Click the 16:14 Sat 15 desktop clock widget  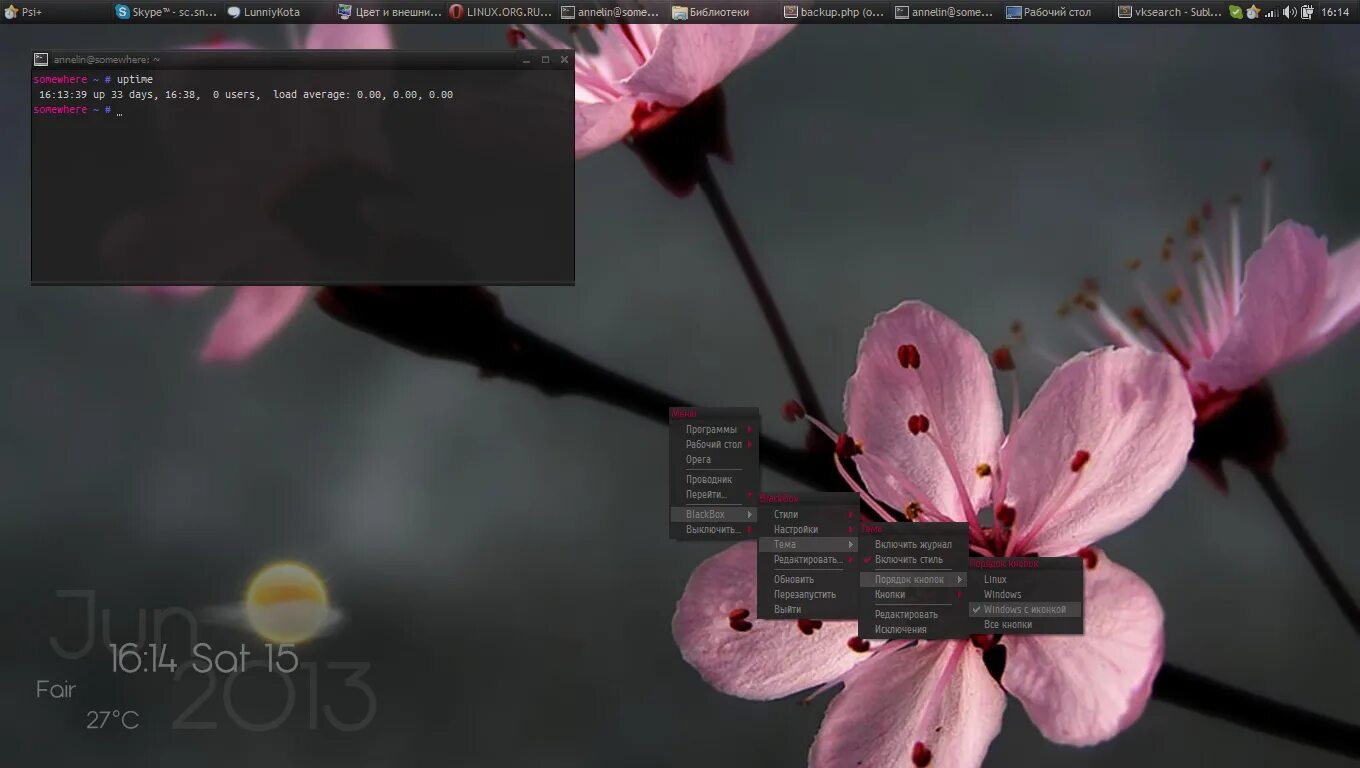[x=203, y=658]
